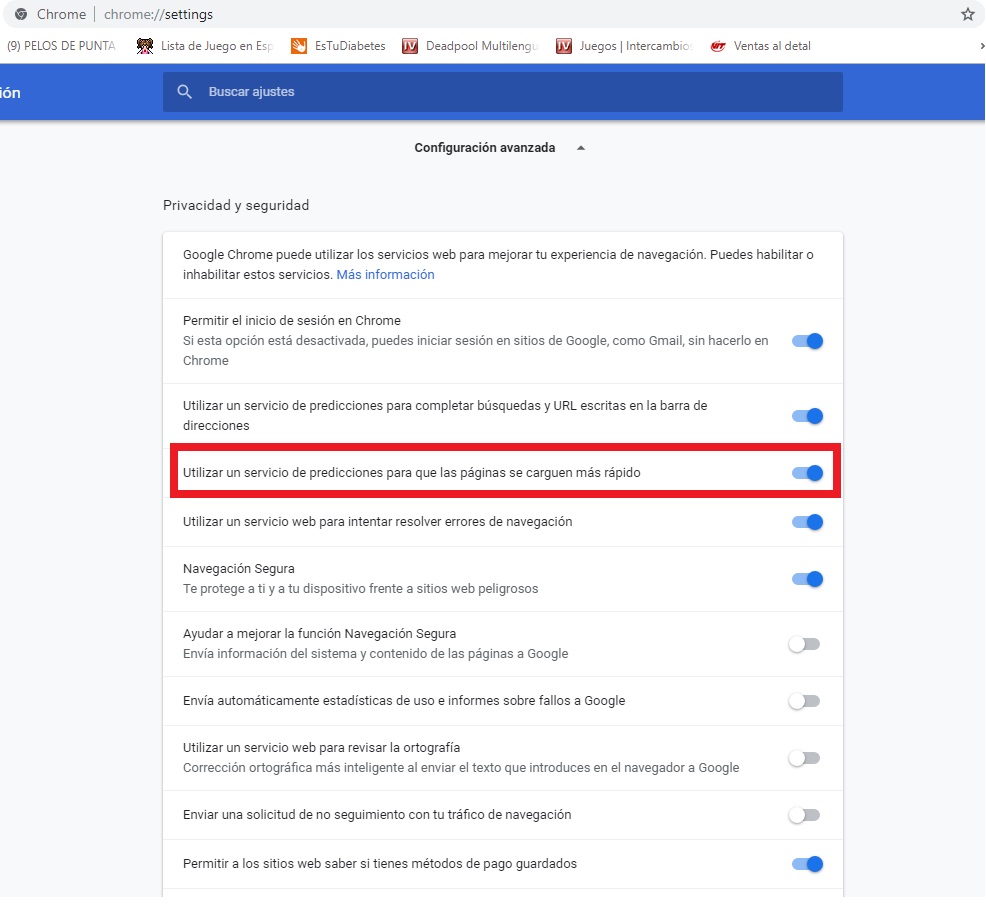Screen dimensions: 986x904
Task: Open (9) PELOS DE PUNTA bookmark
Action: point(61,46)
